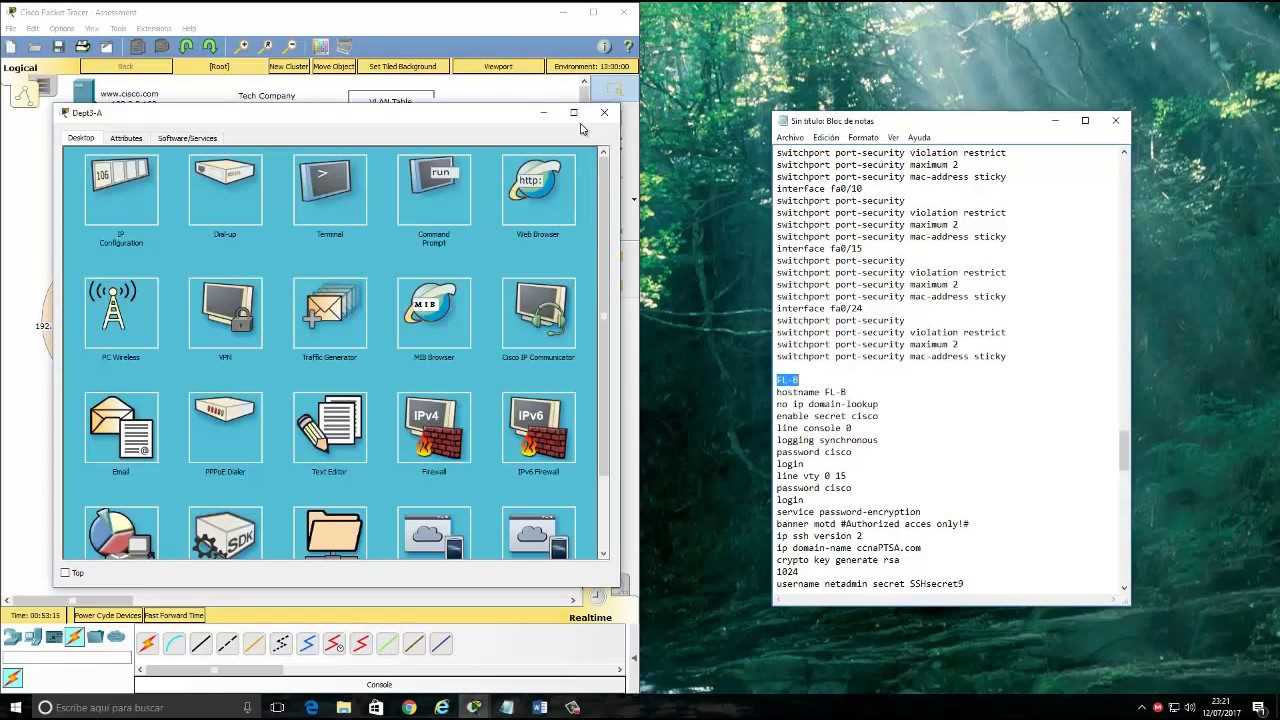Click the Save icon in Packet Tracer toolbar

point(58,47)
